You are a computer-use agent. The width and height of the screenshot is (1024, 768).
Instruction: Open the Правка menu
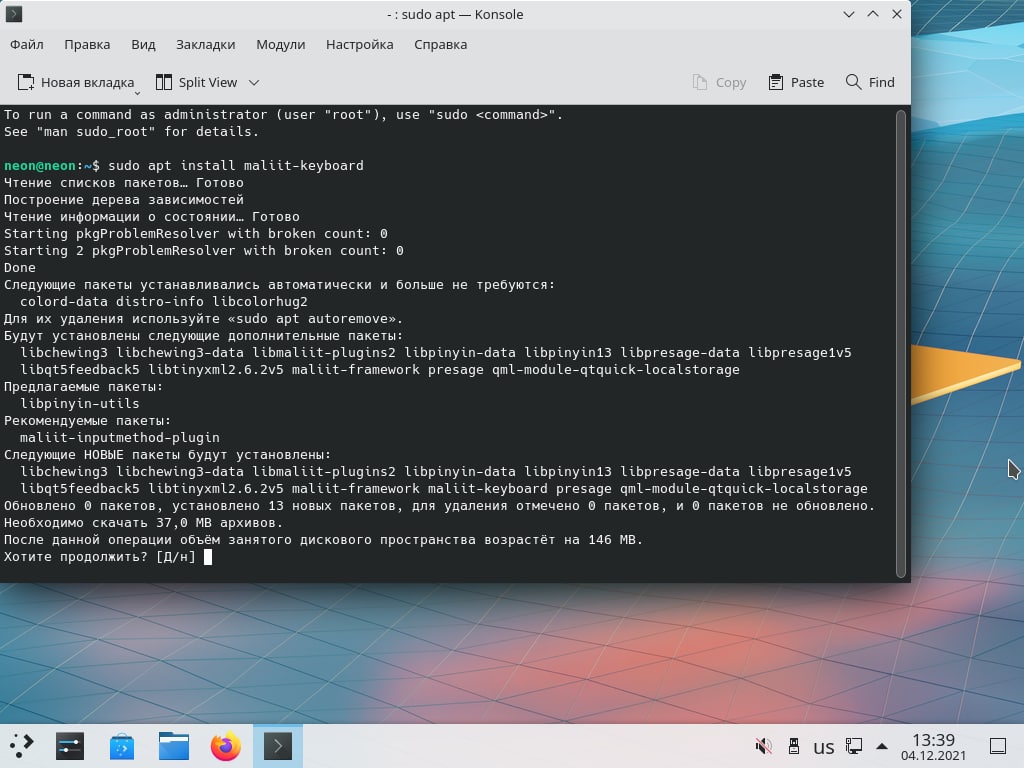click(x=87, y=44)
